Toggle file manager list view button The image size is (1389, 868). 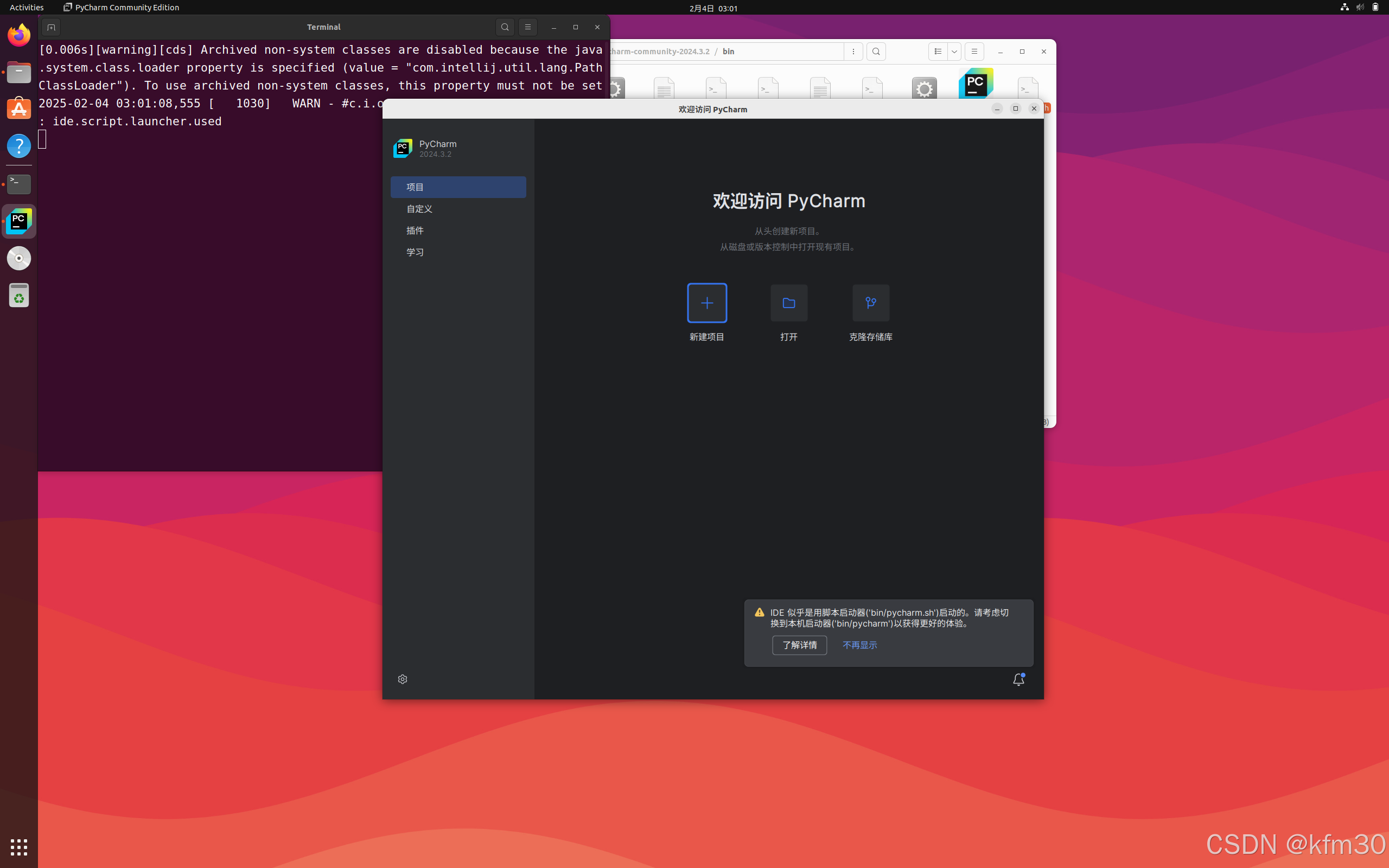[938, 52]
